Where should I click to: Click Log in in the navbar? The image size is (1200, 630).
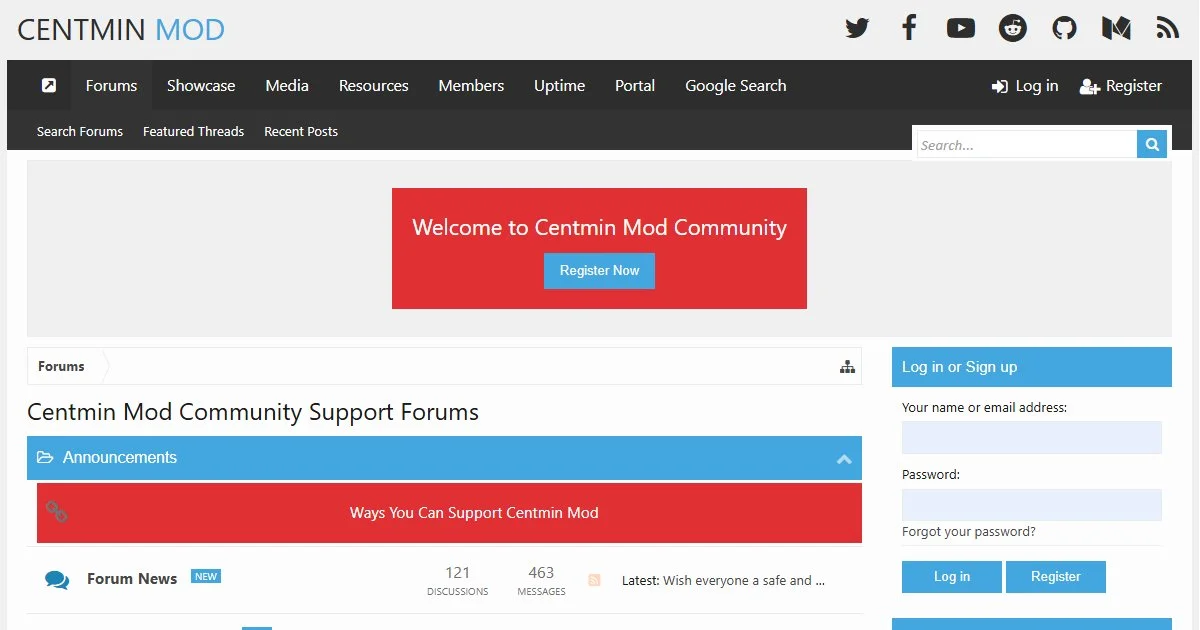[x=1025, y=86]
